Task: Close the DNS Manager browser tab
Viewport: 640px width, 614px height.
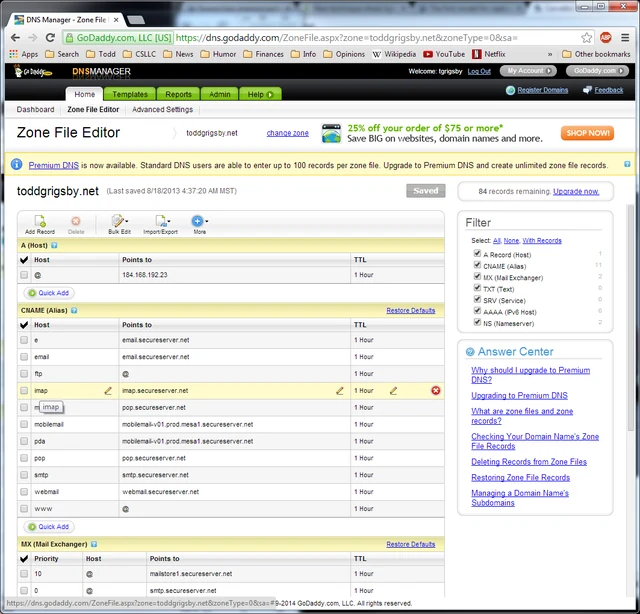Action: click(x=116, y=20)
